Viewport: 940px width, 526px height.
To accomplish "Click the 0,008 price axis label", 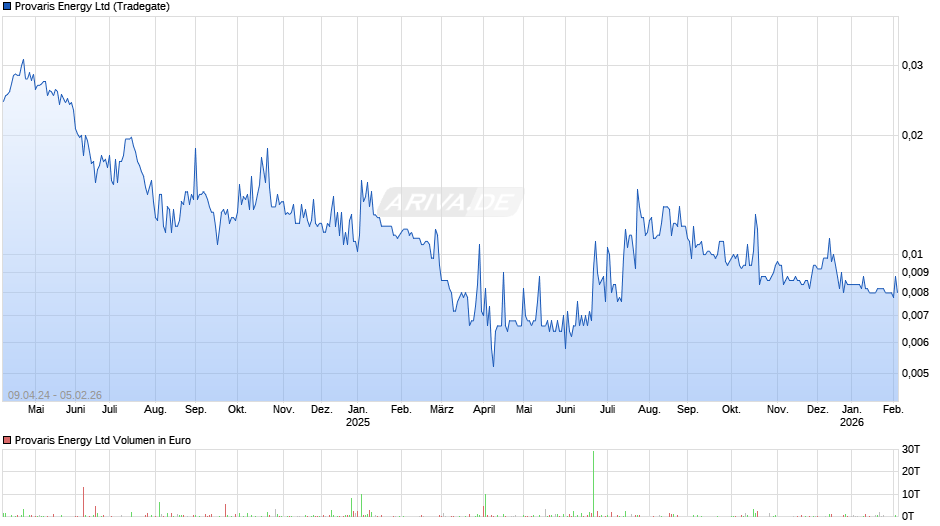I will tap(915, 293).
